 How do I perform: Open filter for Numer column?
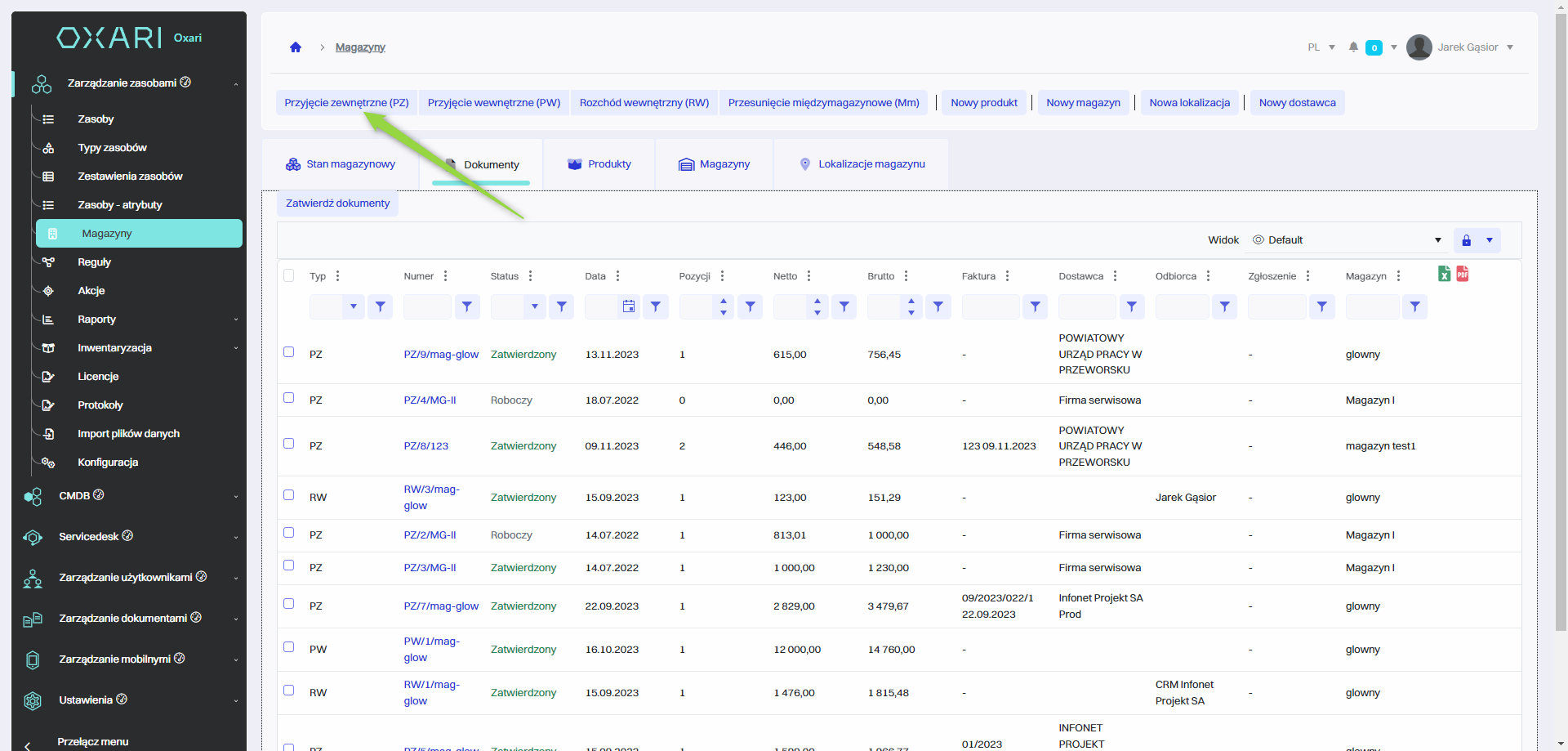pyautogui.click(x=467, y=306)
